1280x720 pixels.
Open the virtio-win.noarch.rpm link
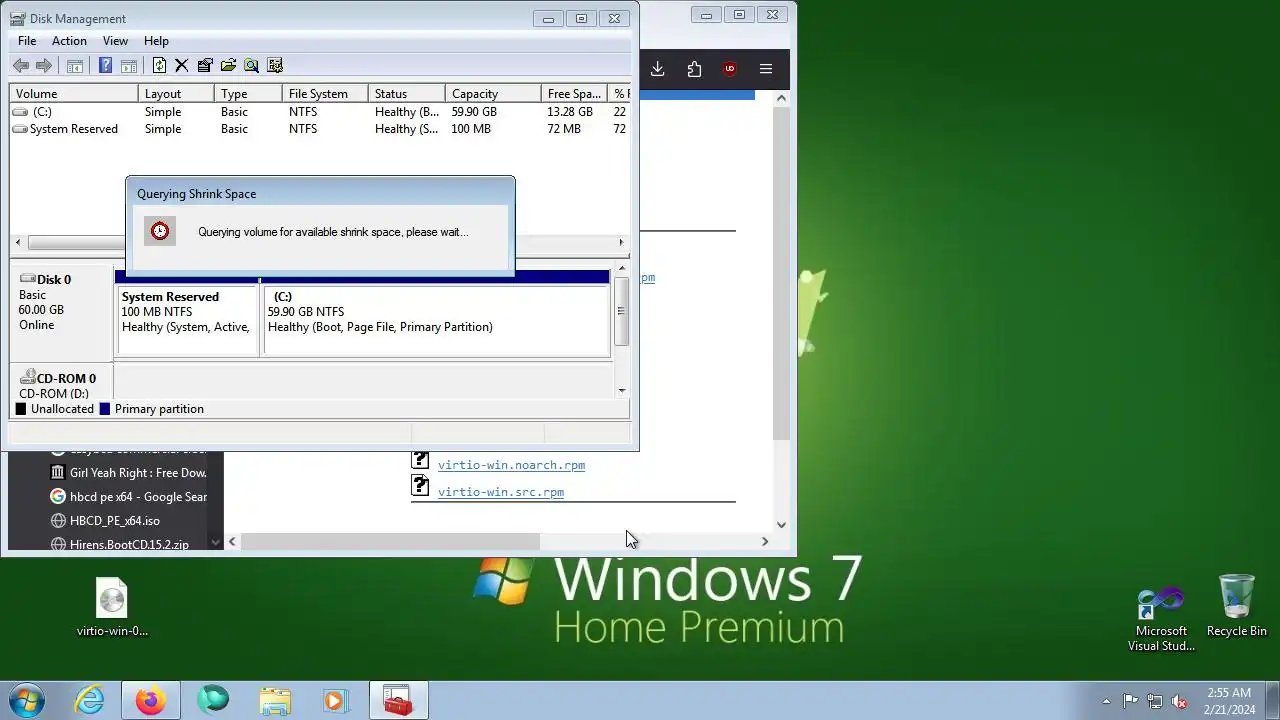click(x=511, y=465)
